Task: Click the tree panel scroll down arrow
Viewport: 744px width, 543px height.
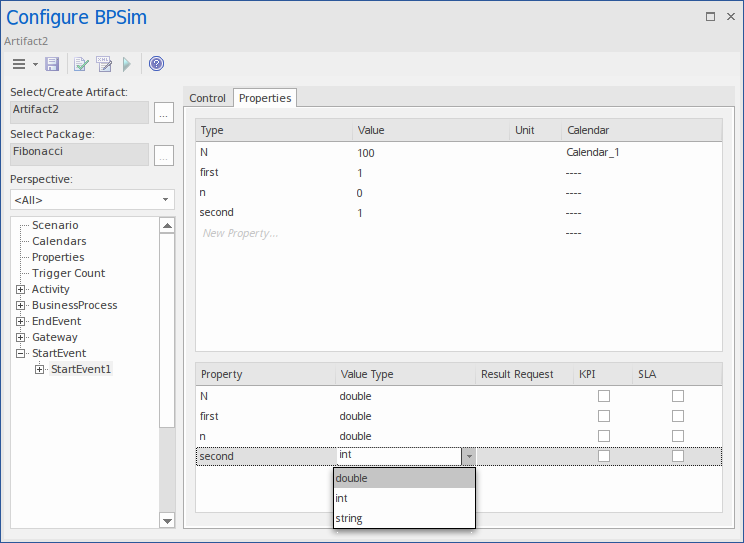Action: click(167, 520)
